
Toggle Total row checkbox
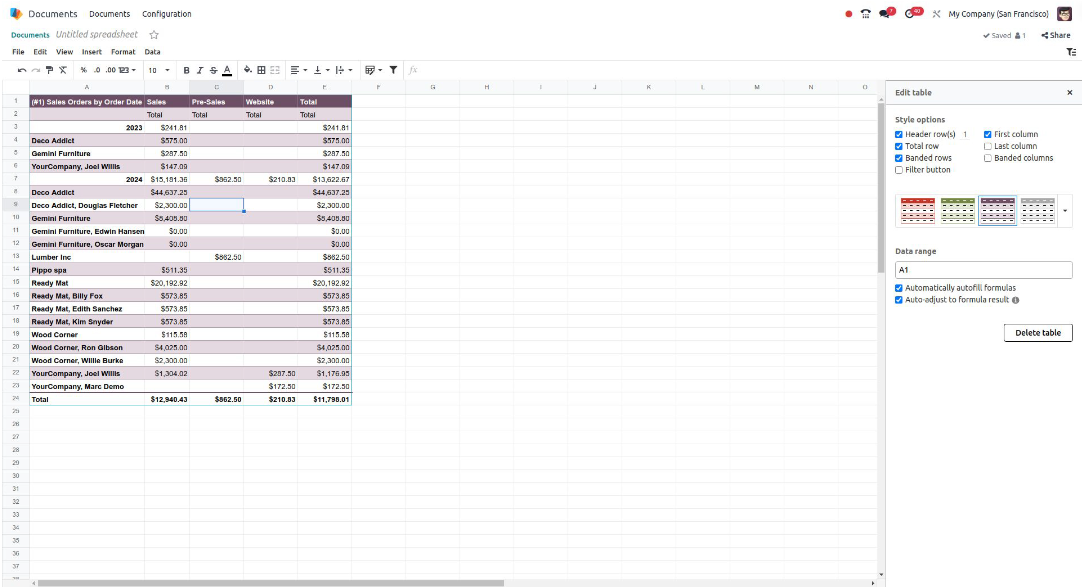[x=899, y=146]
